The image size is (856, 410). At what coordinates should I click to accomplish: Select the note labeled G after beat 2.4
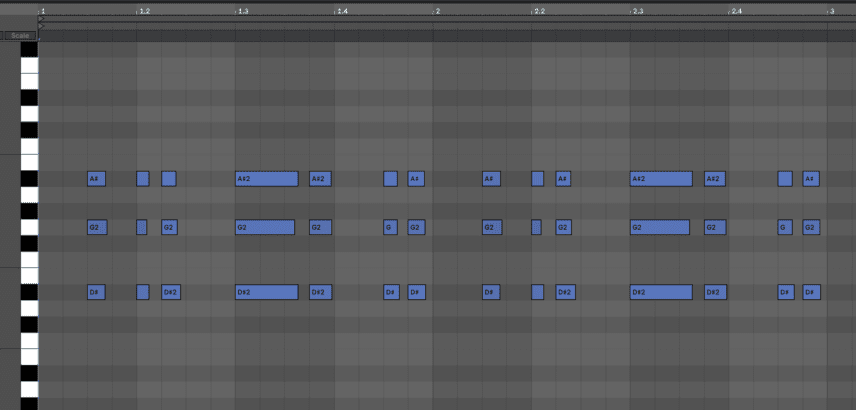(x=785, y=227)
